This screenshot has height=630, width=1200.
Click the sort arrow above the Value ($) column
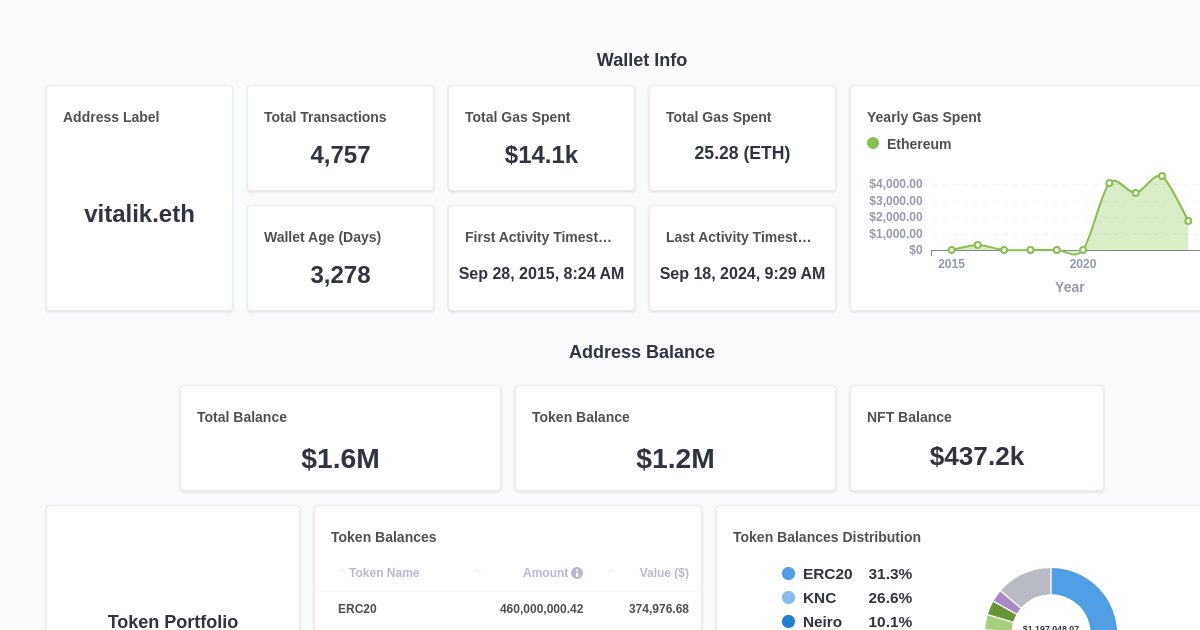coord(610,571)
